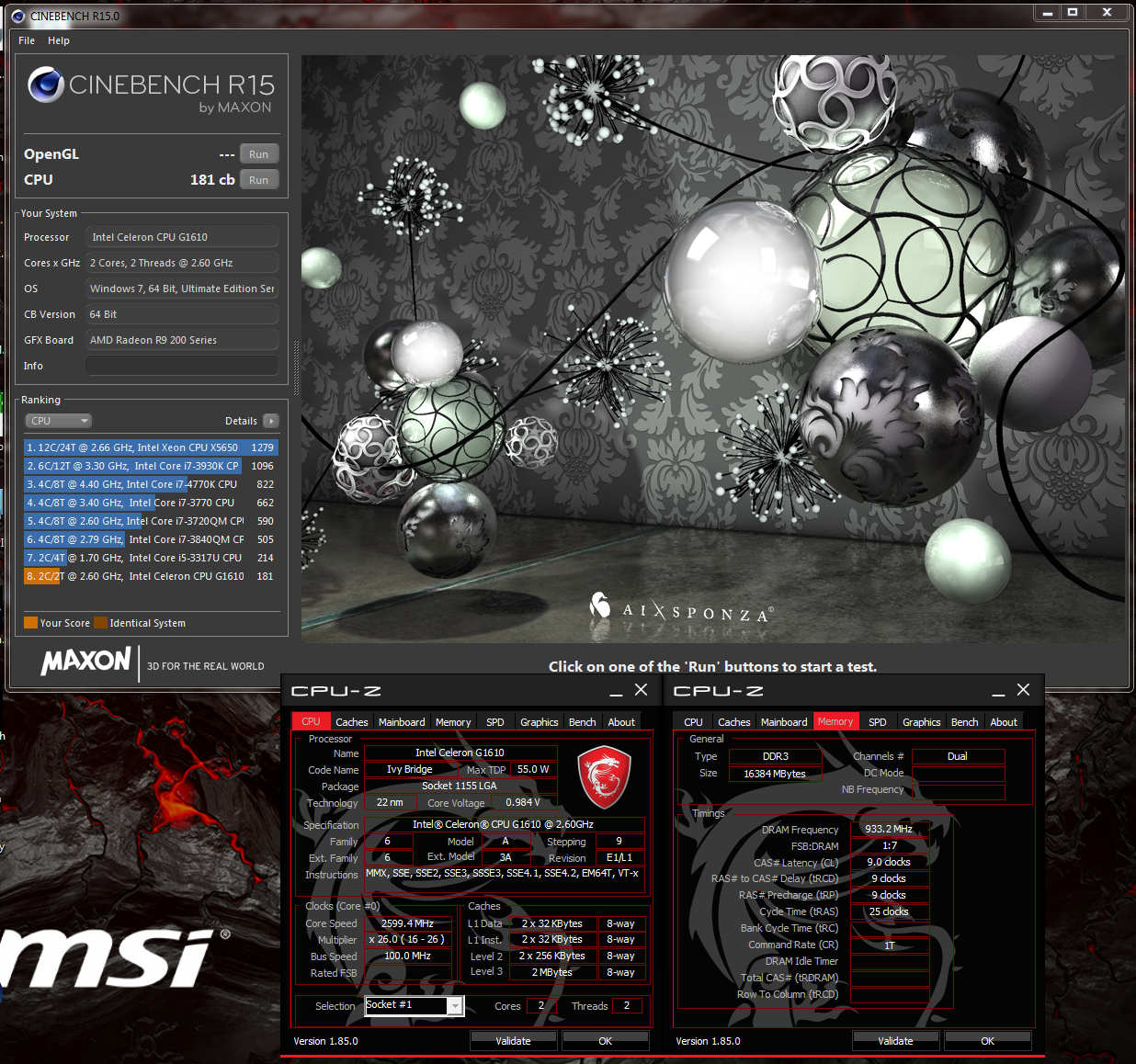The width and height of the screenshot is (1136, 1064).
Task: Maximize the Cinebench window
Action: [1072, 12]
